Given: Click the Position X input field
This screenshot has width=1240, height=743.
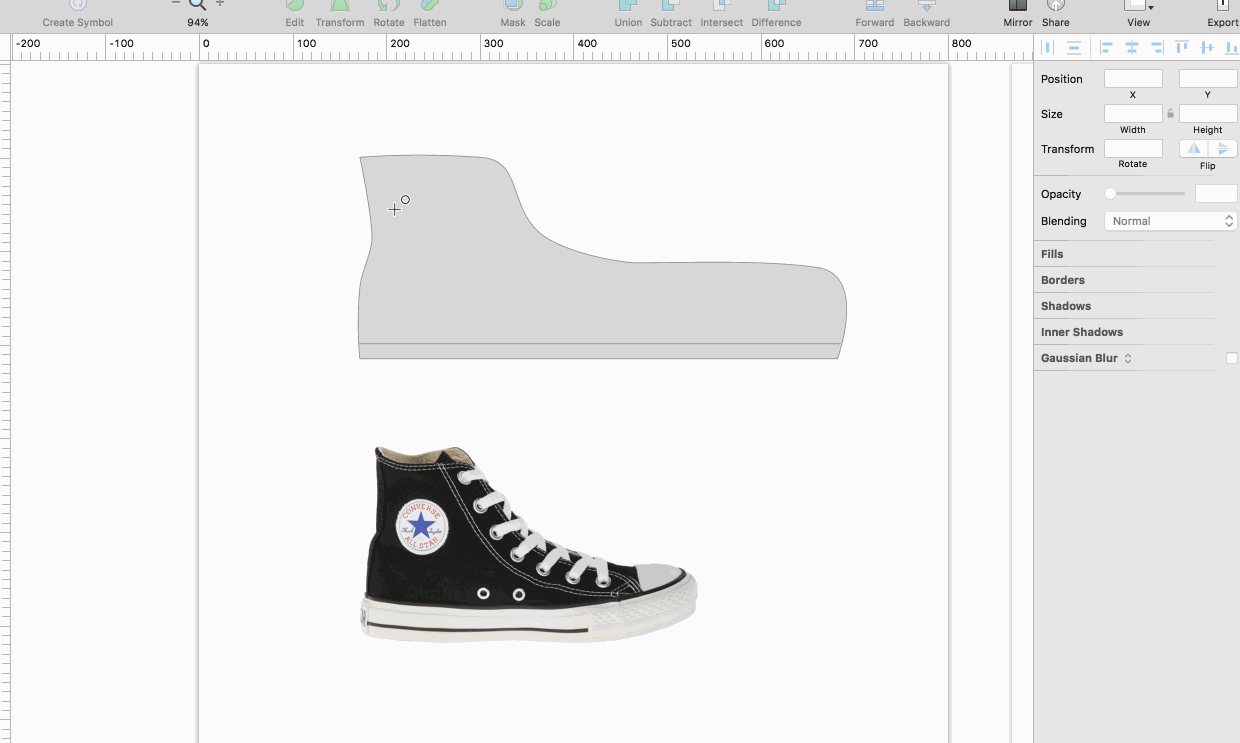Looking at the screenshot, I should point(1133,78).
